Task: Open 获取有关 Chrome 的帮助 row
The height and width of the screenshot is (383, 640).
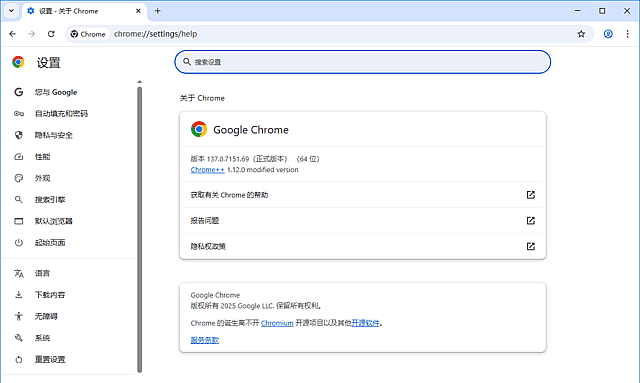Action: coord(362,195)
